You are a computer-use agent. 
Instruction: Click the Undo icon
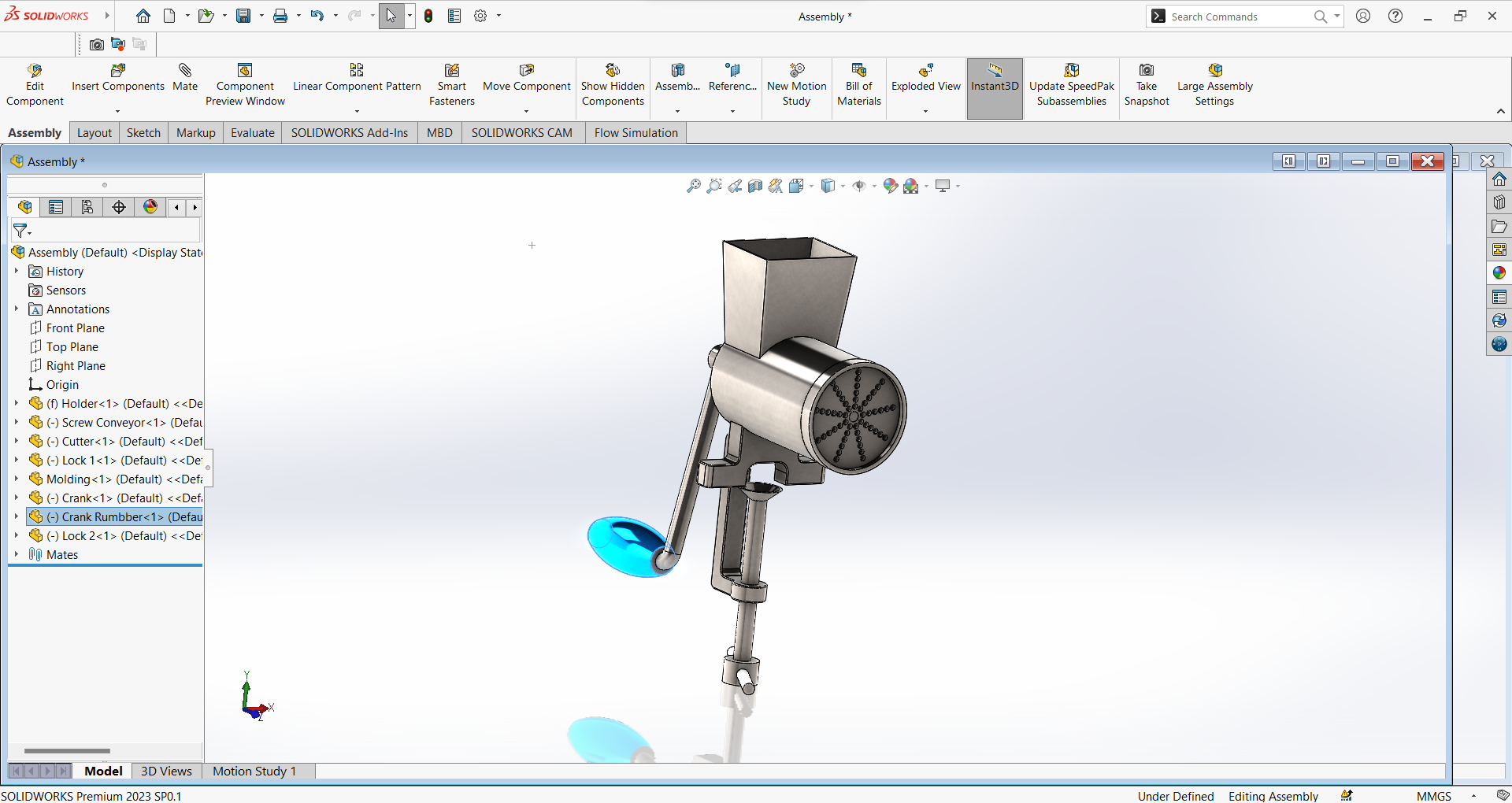pos(317,16)
